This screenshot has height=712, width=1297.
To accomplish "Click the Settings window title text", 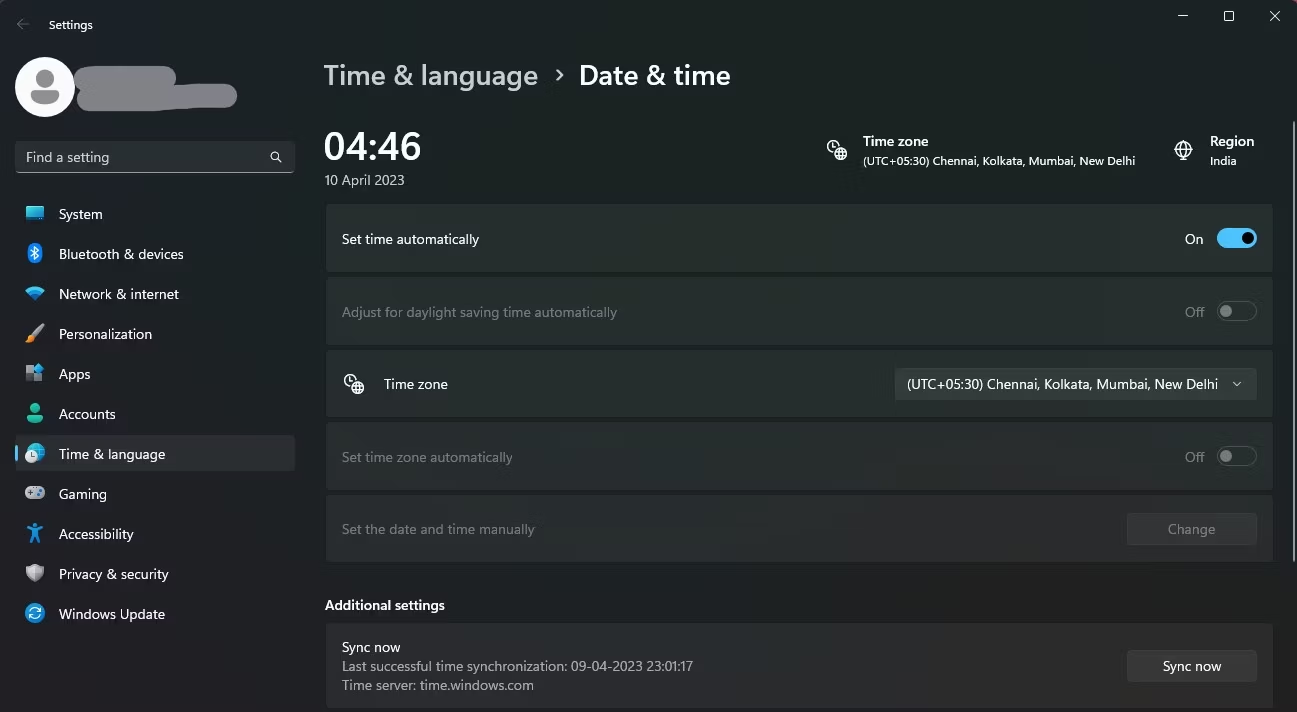I will (x=71, y=25).
